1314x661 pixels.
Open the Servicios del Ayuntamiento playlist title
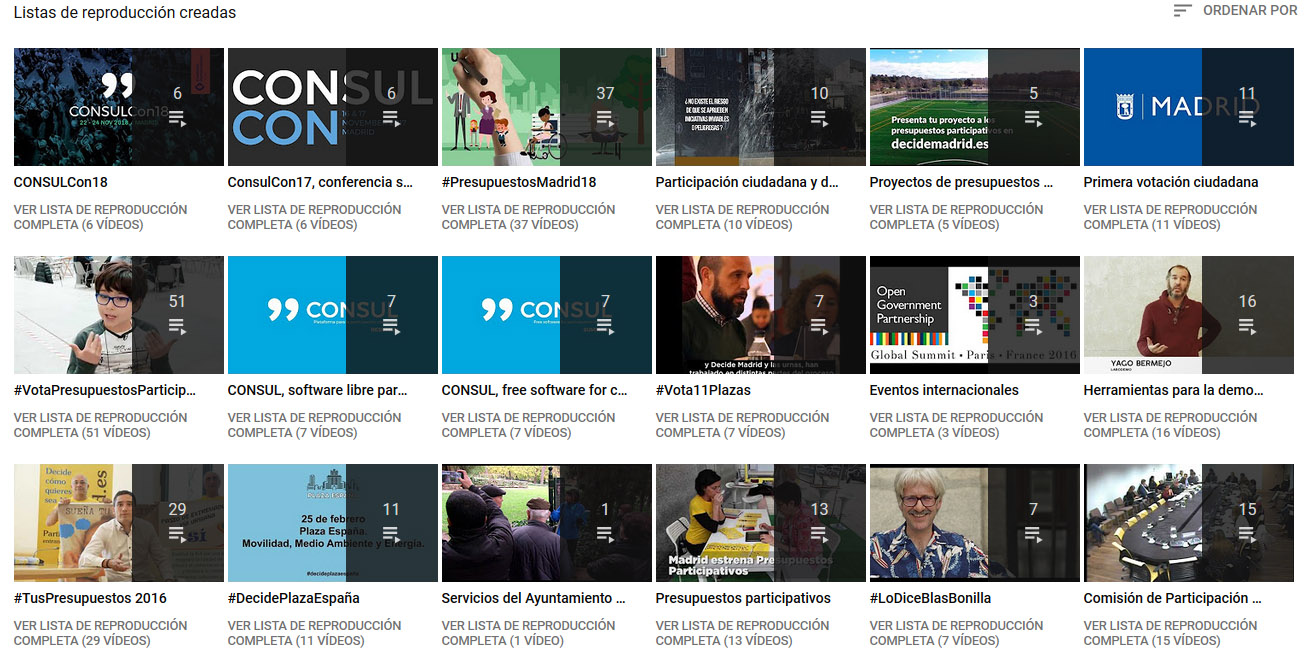point(534,598)
